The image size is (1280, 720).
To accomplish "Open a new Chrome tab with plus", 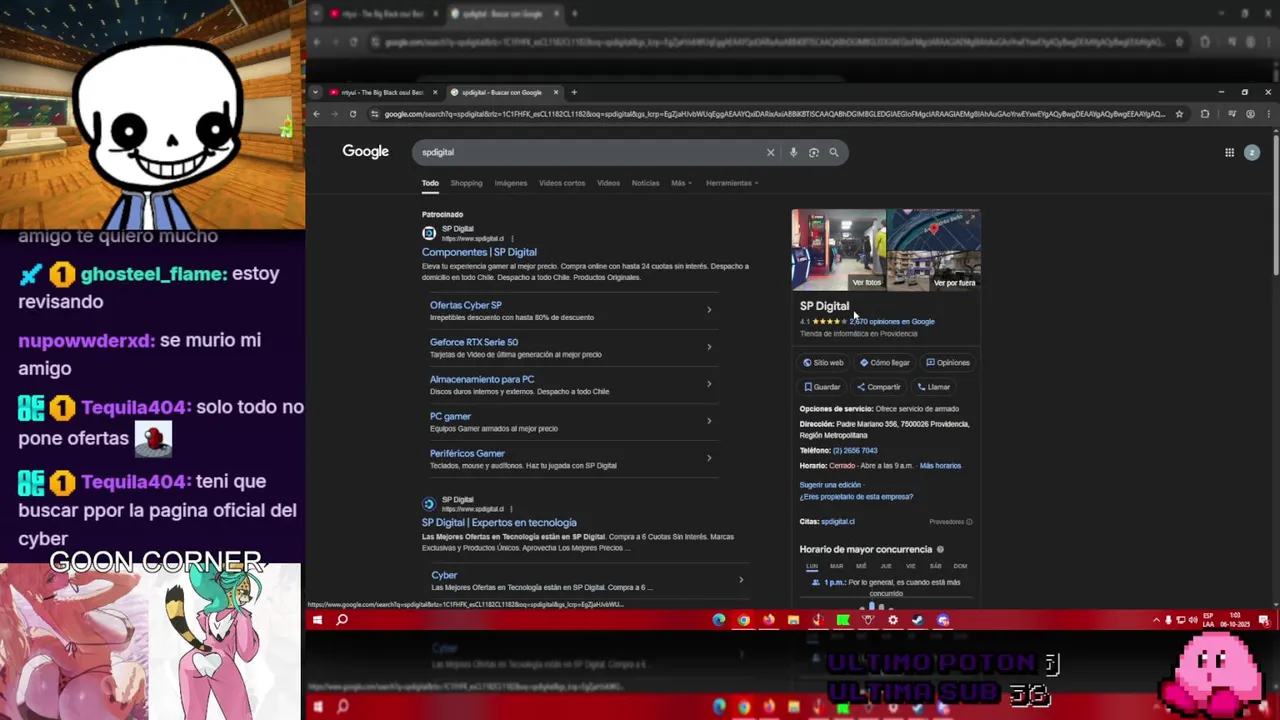I will [574, 92].
